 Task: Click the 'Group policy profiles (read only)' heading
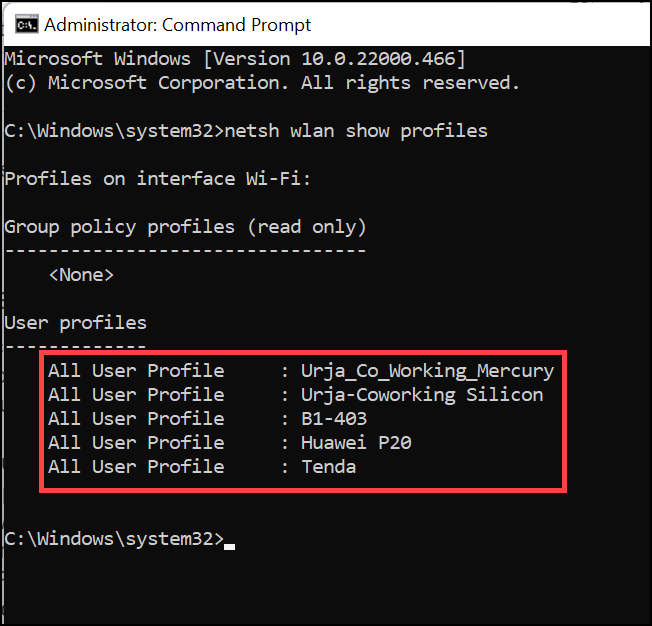185,227
